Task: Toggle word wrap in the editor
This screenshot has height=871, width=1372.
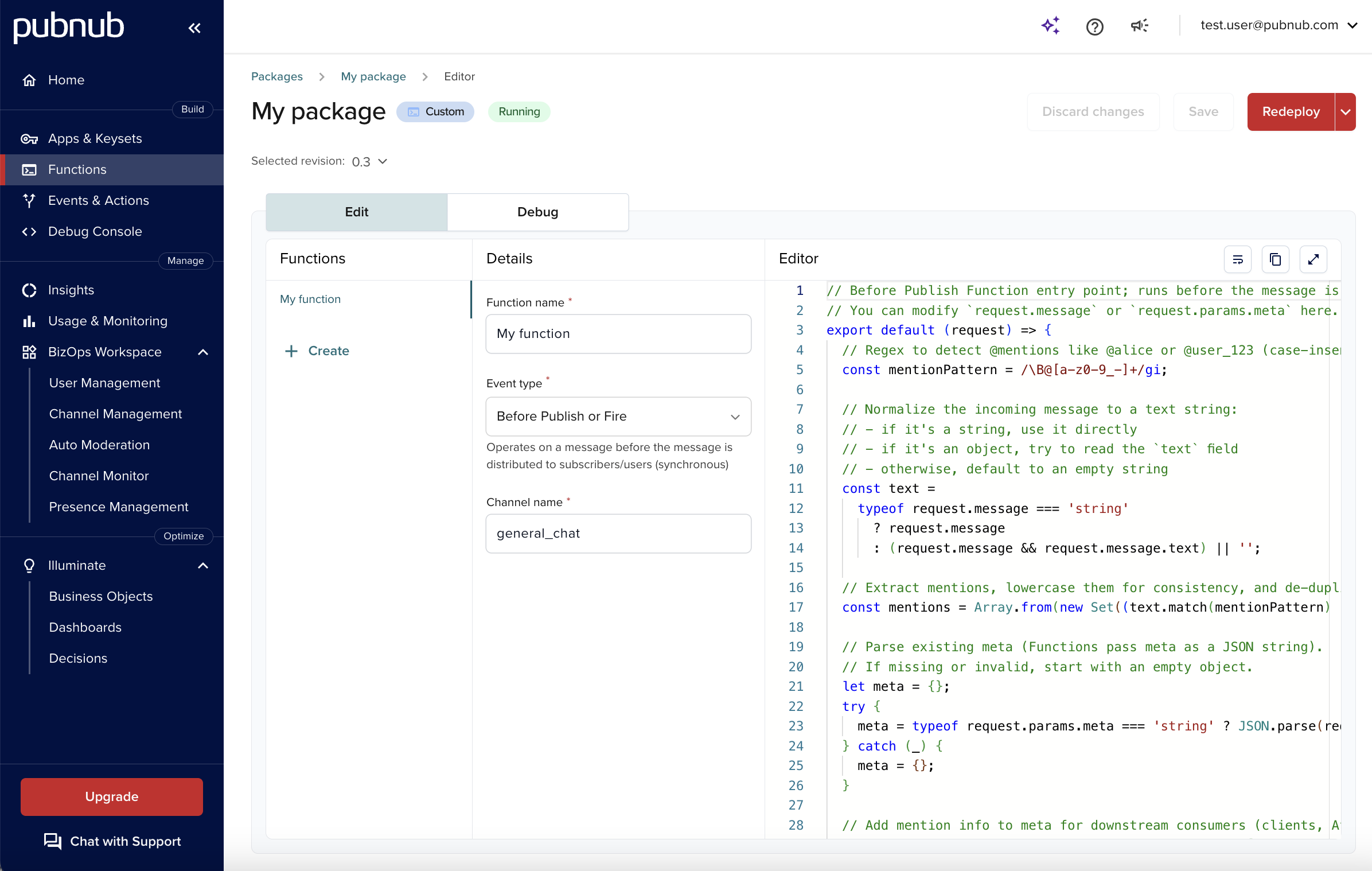Action: pyautogui.click(x=1237, y=259)
